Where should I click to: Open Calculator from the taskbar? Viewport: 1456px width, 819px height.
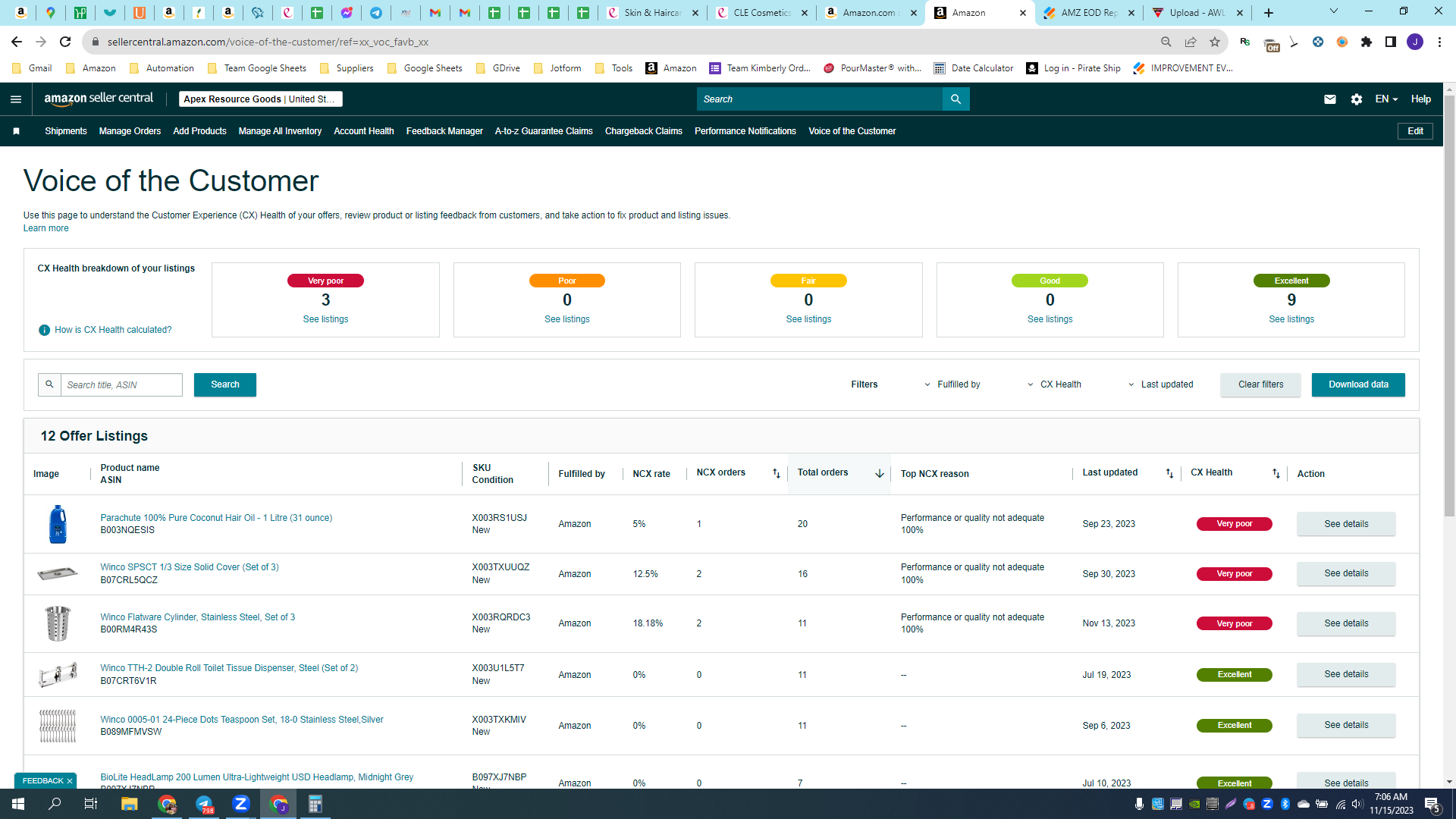point(315,804)
